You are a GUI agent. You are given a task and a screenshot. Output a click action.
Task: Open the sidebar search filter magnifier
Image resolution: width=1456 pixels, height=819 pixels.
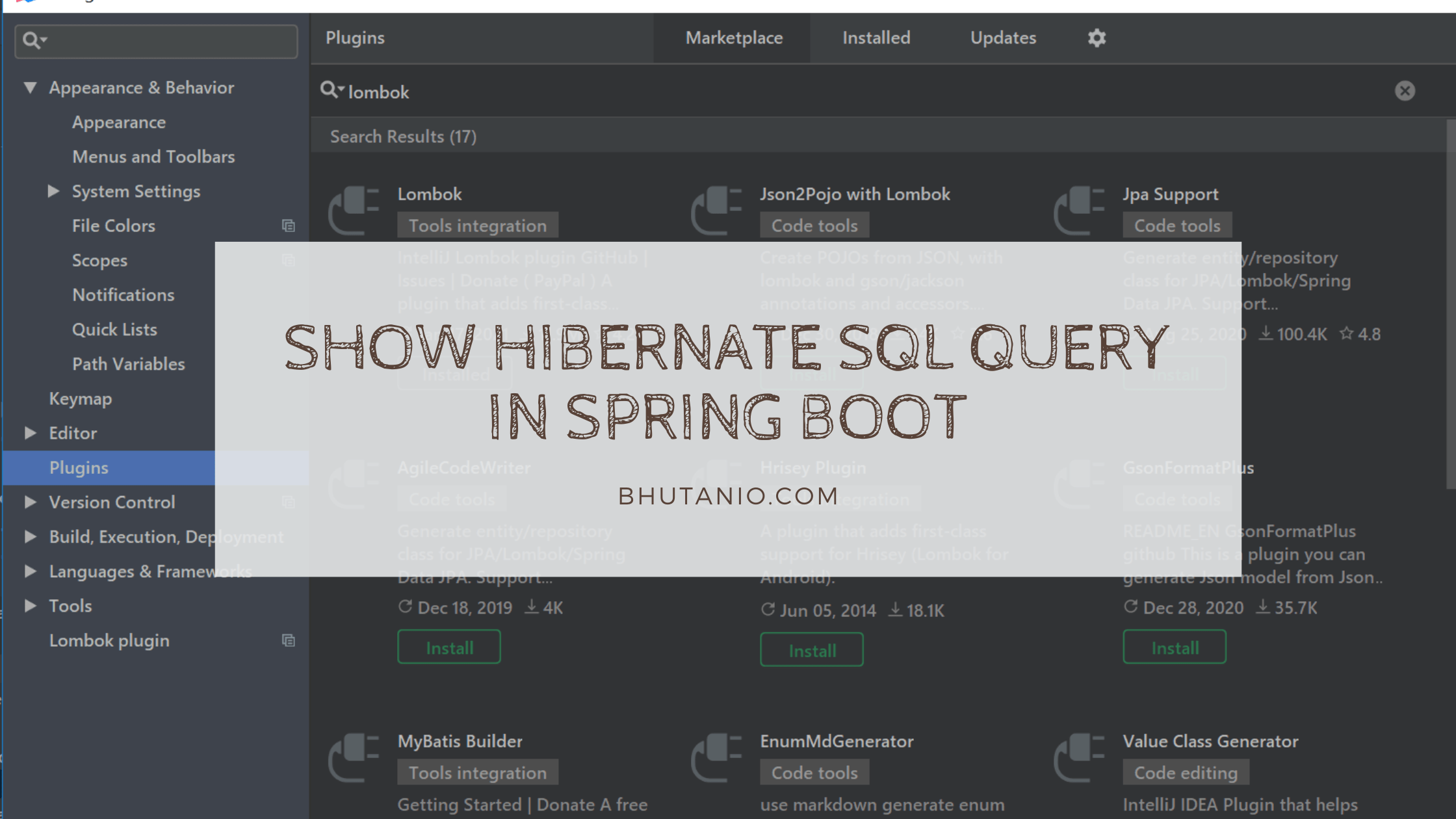click(x=32, y=40)
